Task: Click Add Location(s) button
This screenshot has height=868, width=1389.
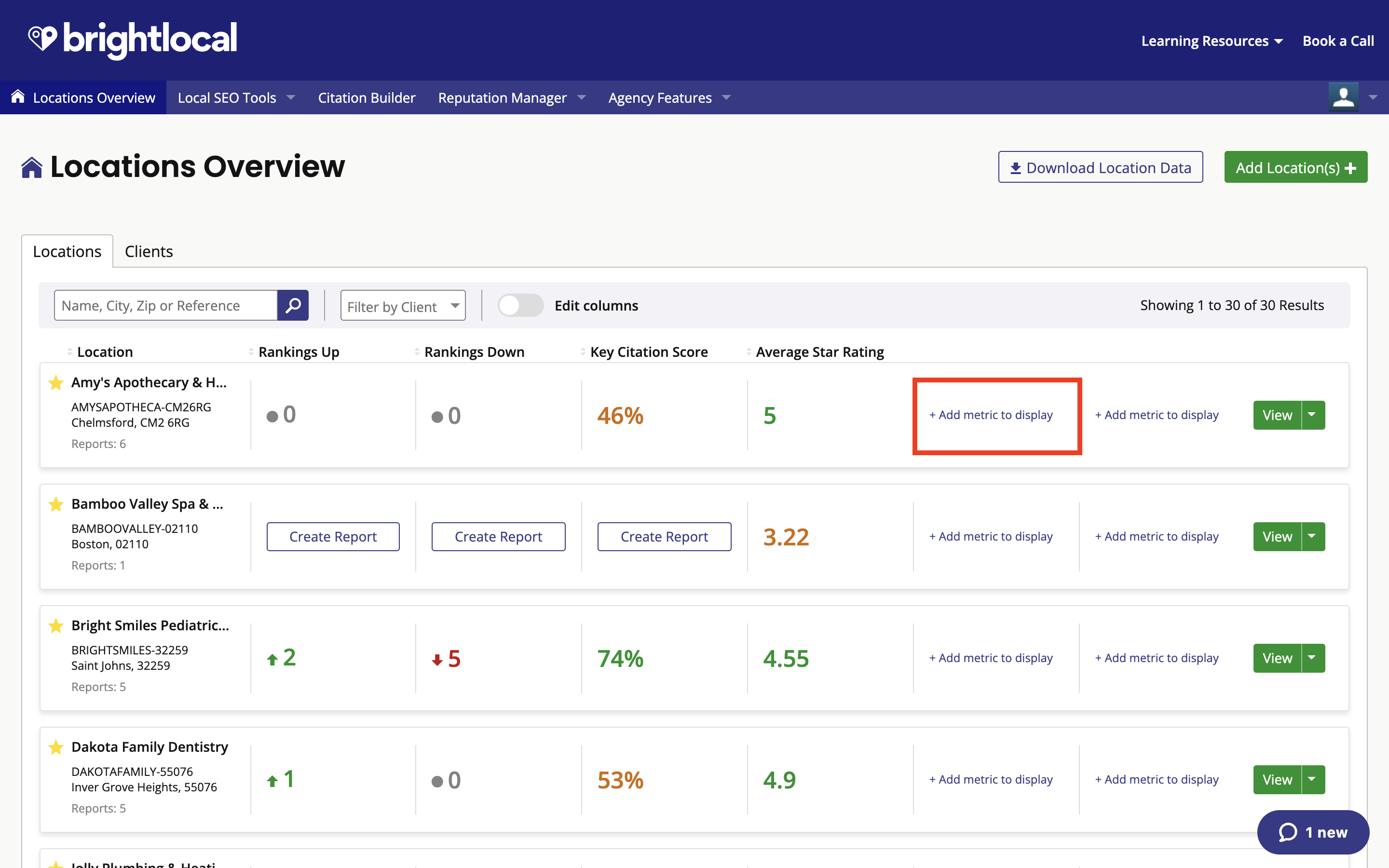Action: [1295, 168]
